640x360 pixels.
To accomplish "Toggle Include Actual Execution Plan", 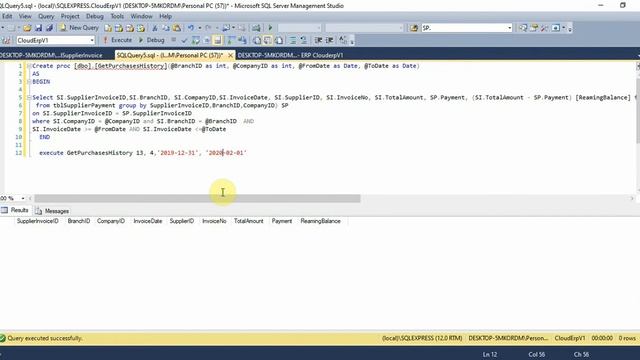I will [231, 40].
